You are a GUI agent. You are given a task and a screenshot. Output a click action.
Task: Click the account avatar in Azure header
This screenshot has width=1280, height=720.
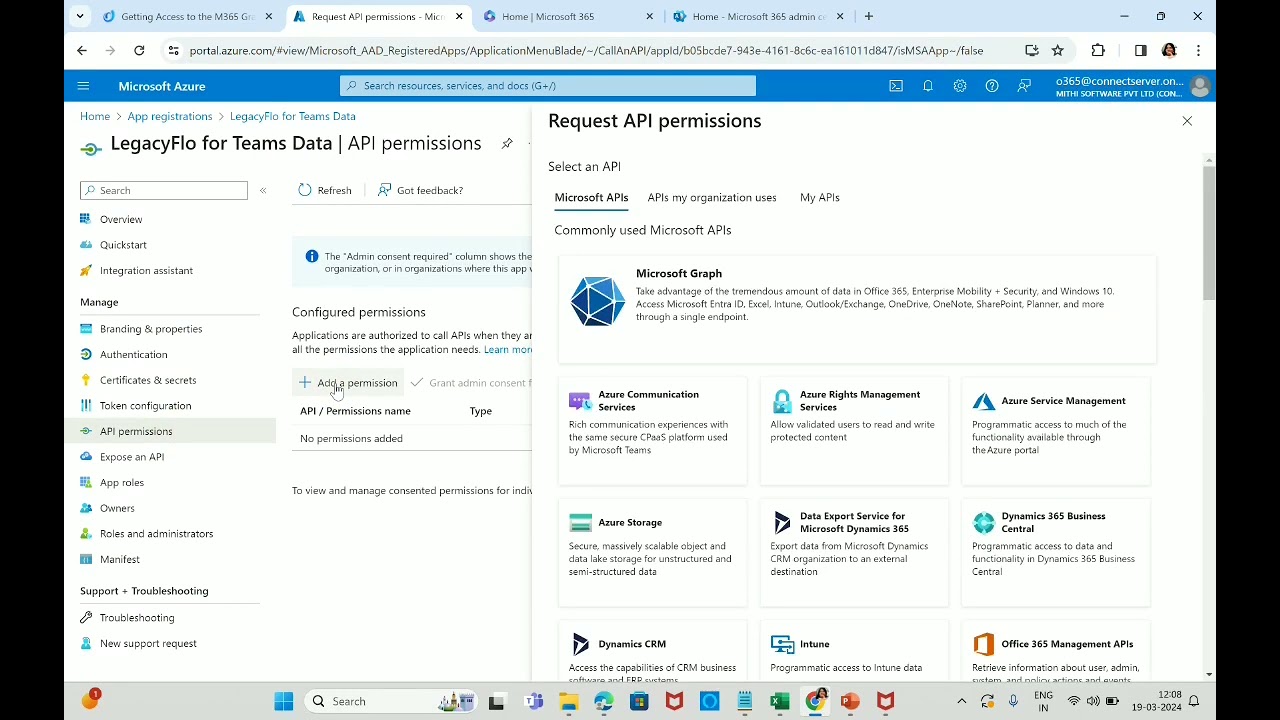click(x=1200, y=87)
